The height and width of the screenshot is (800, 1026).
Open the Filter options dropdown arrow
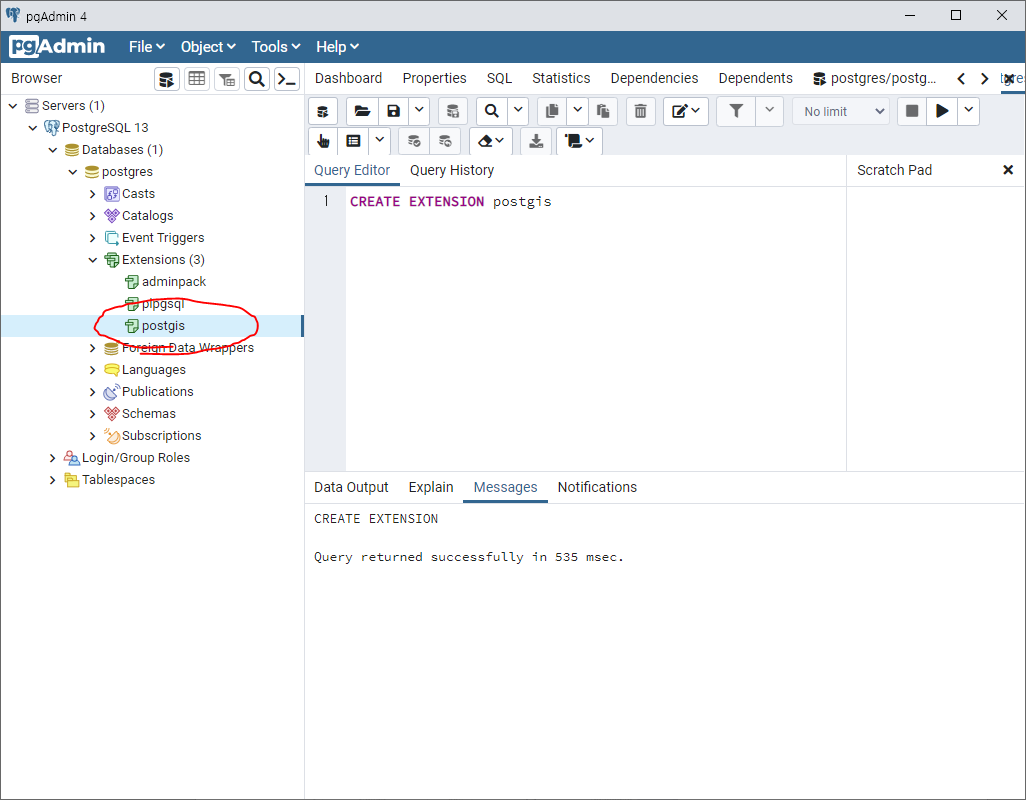pyautogui.click(x=770, y=111)
